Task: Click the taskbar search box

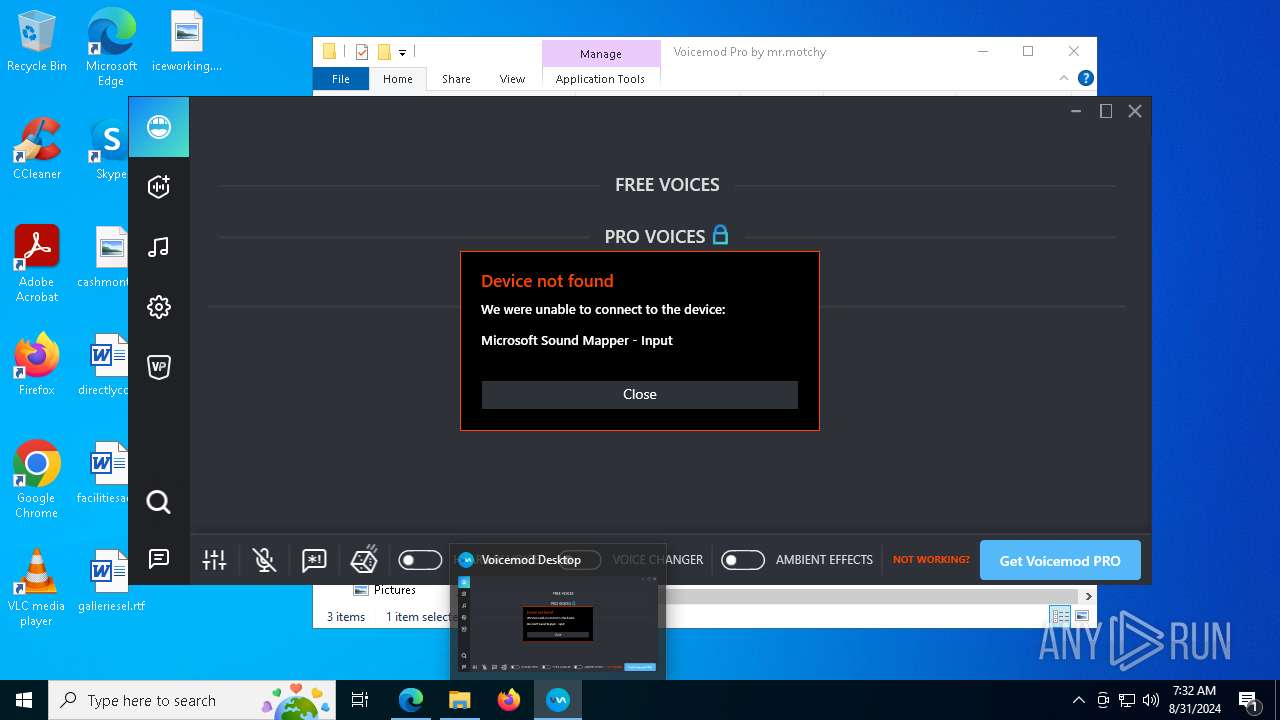Action: pyautogui.click(x=192, y=700)
